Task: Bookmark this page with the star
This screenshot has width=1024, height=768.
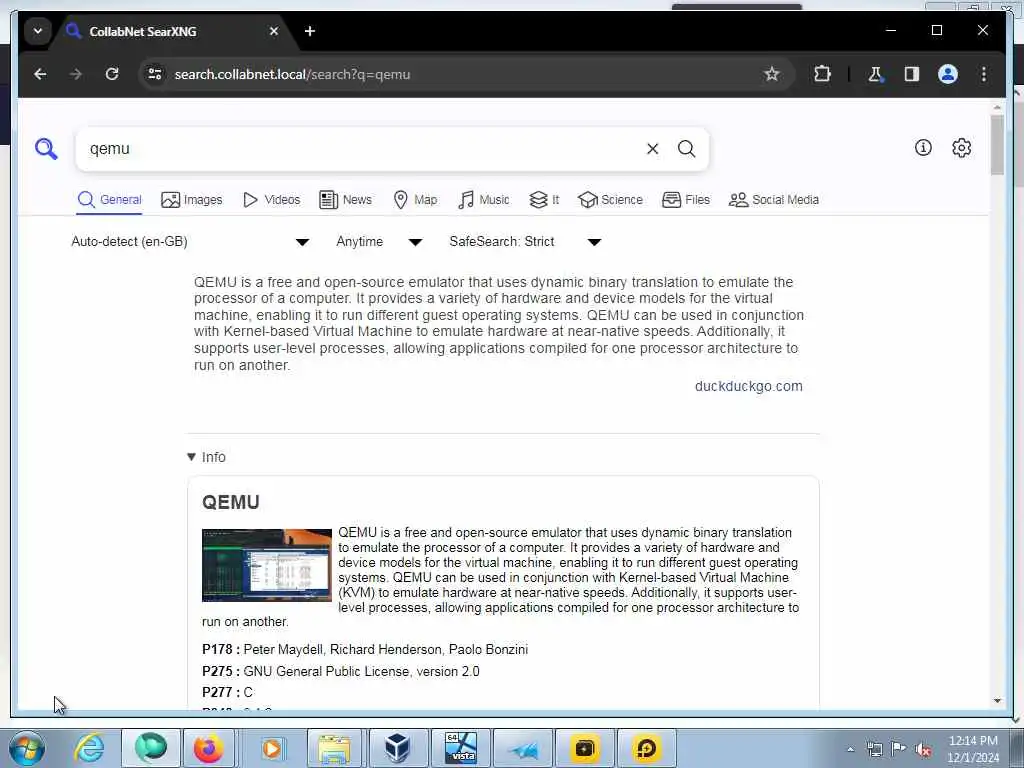Action: 771,74
